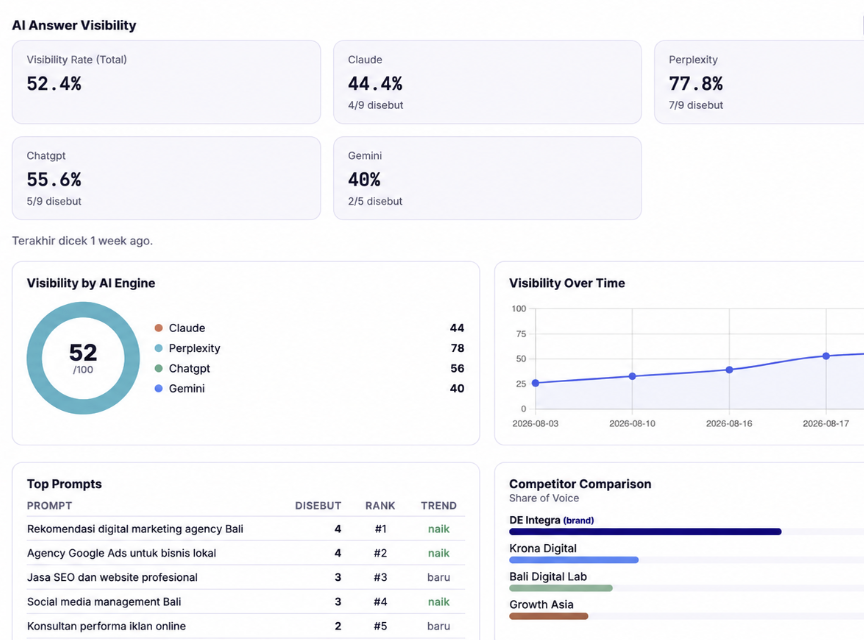Click the Perplexity legend label
Viewport: 864px width, 640px height.
click(195, 348)
